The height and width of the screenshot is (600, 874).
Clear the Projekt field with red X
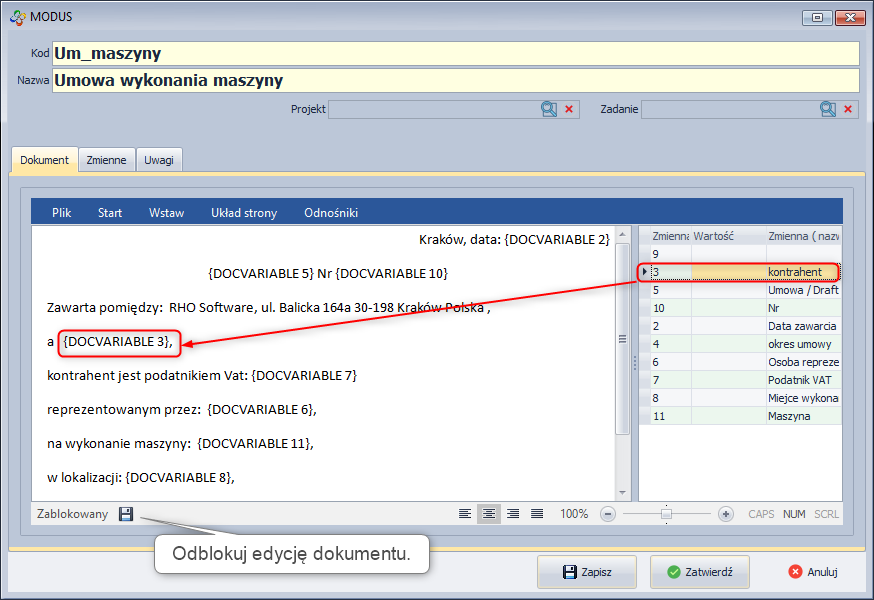click(569, 109)
